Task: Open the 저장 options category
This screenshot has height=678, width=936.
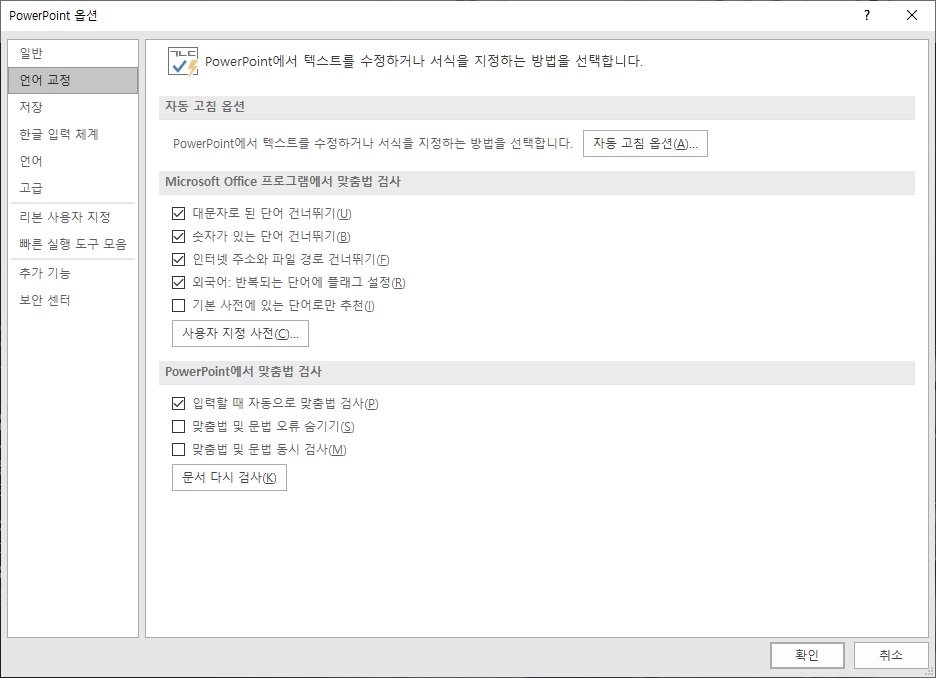Action: point(73,107)
